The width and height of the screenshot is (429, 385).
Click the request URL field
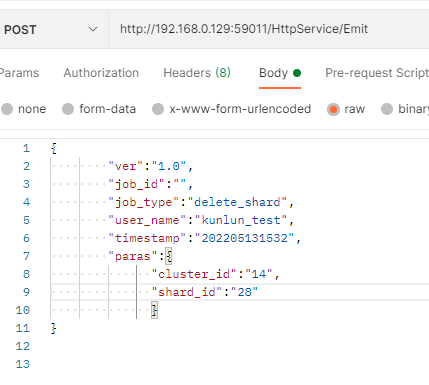[269, 29]
